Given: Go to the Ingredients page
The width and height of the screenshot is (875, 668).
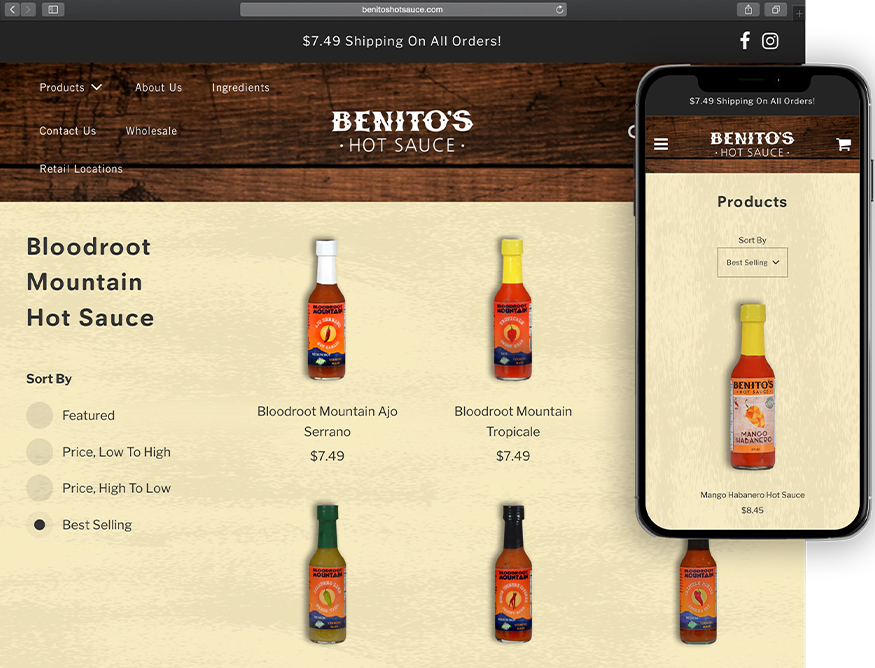Looking at the screenshot, I should coord(241,88).
